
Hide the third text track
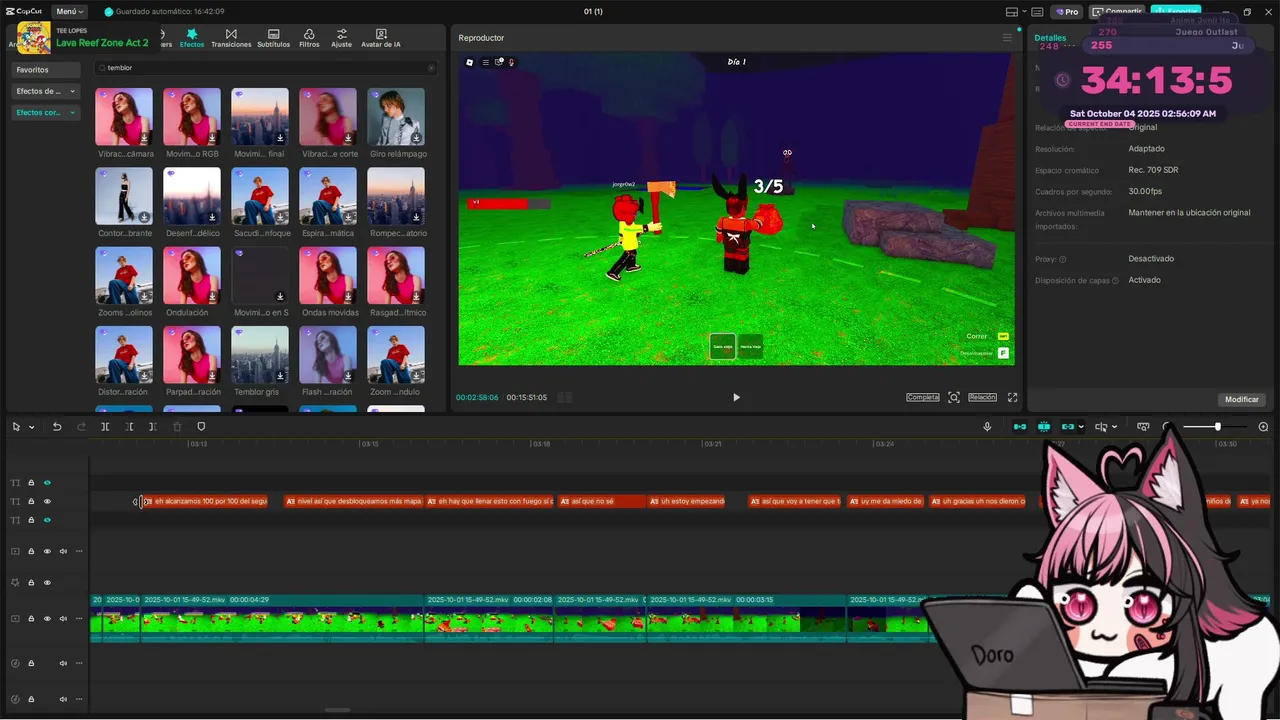[x=47, y=520]
